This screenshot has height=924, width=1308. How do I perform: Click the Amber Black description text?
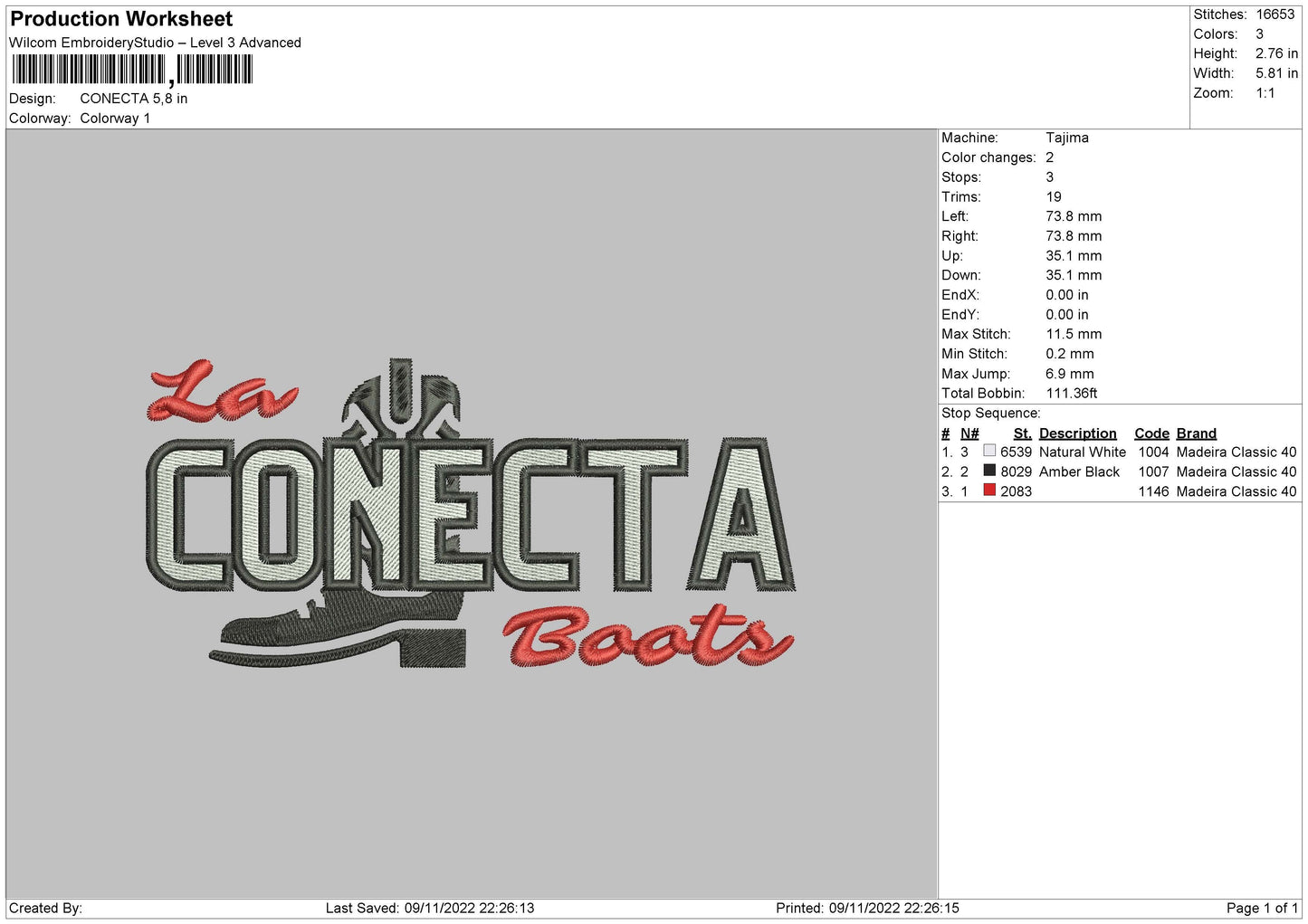[x=1079, y=472]
